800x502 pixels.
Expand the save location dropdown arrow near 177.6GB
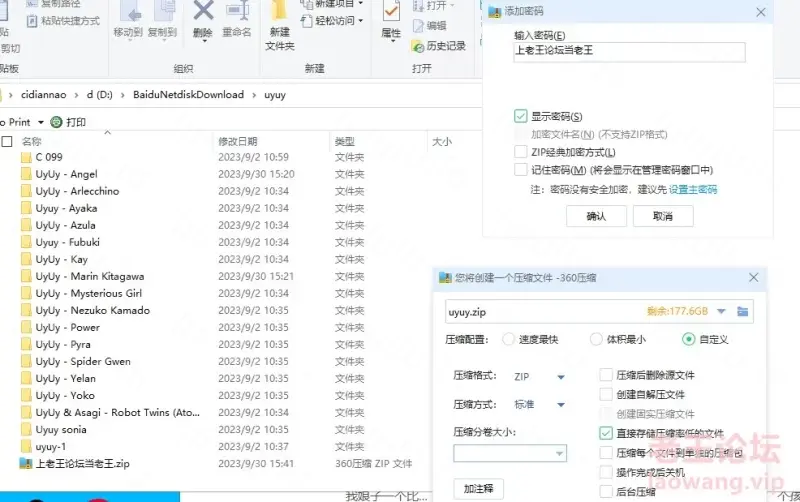(721, 311)
